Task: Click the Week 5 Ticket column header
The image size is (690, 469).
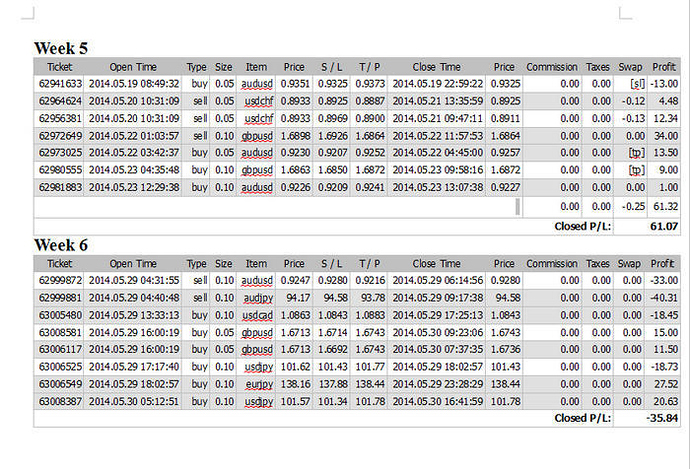Action: click(59, 67)
